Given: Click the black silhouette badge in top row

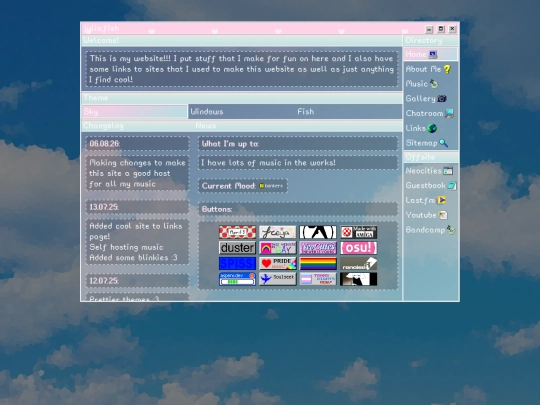Looking at the screenshot, I should 318,232.
